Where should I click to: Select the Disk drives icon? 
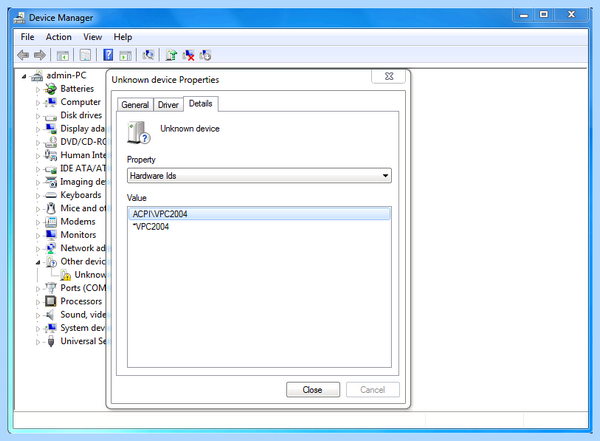51,116
